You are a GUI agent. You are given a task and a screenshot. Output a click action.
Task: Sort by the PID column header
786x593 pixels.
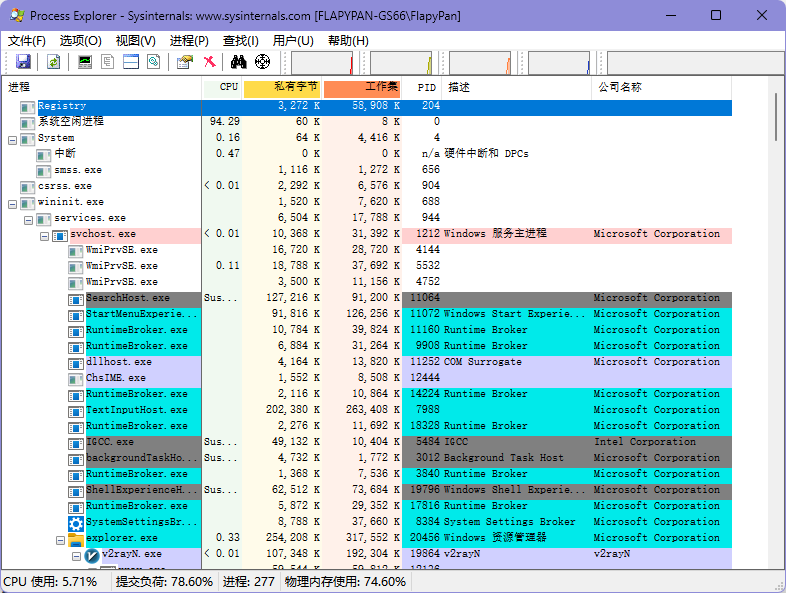(x=426, y=88)
